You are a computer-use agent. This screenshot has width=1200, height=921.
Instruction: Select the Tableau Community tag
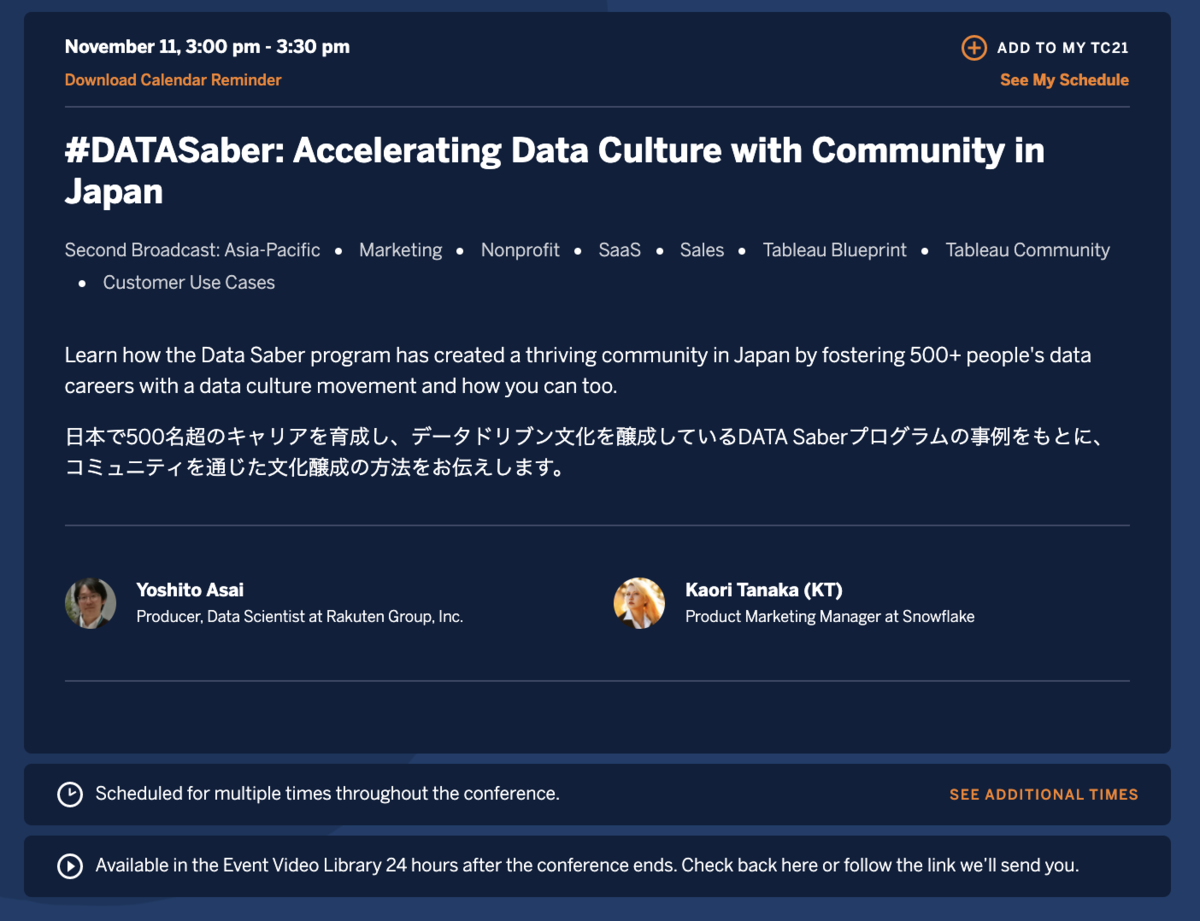(1028, 250)
